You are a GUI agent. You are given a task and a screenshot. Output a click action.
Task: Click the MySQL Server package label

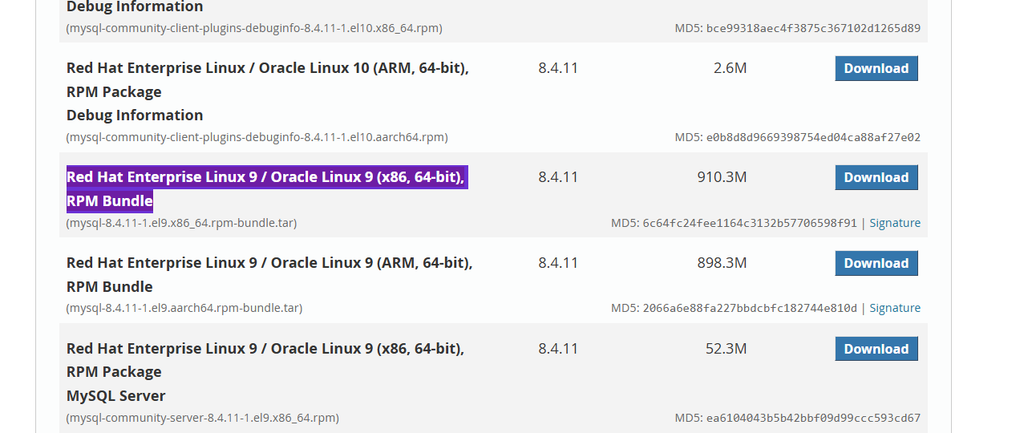pyautogui.click(x=116, y=396)
